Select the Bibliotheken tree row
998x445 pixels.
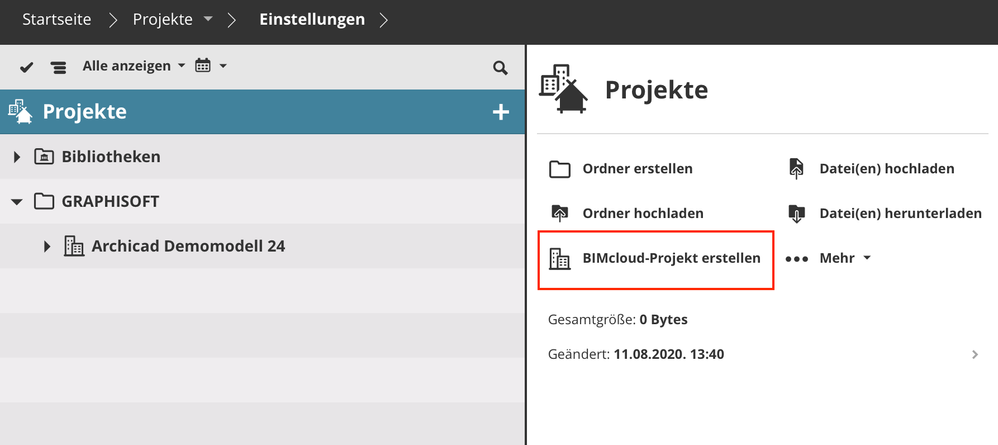(x=262, y=157)
